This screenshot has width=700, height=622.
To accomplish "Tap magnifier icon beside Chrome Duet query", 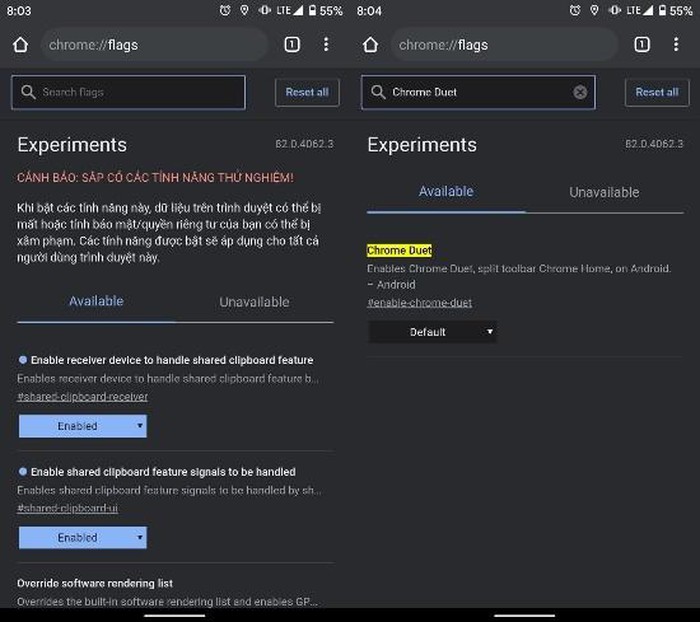I will click(378, 92).
